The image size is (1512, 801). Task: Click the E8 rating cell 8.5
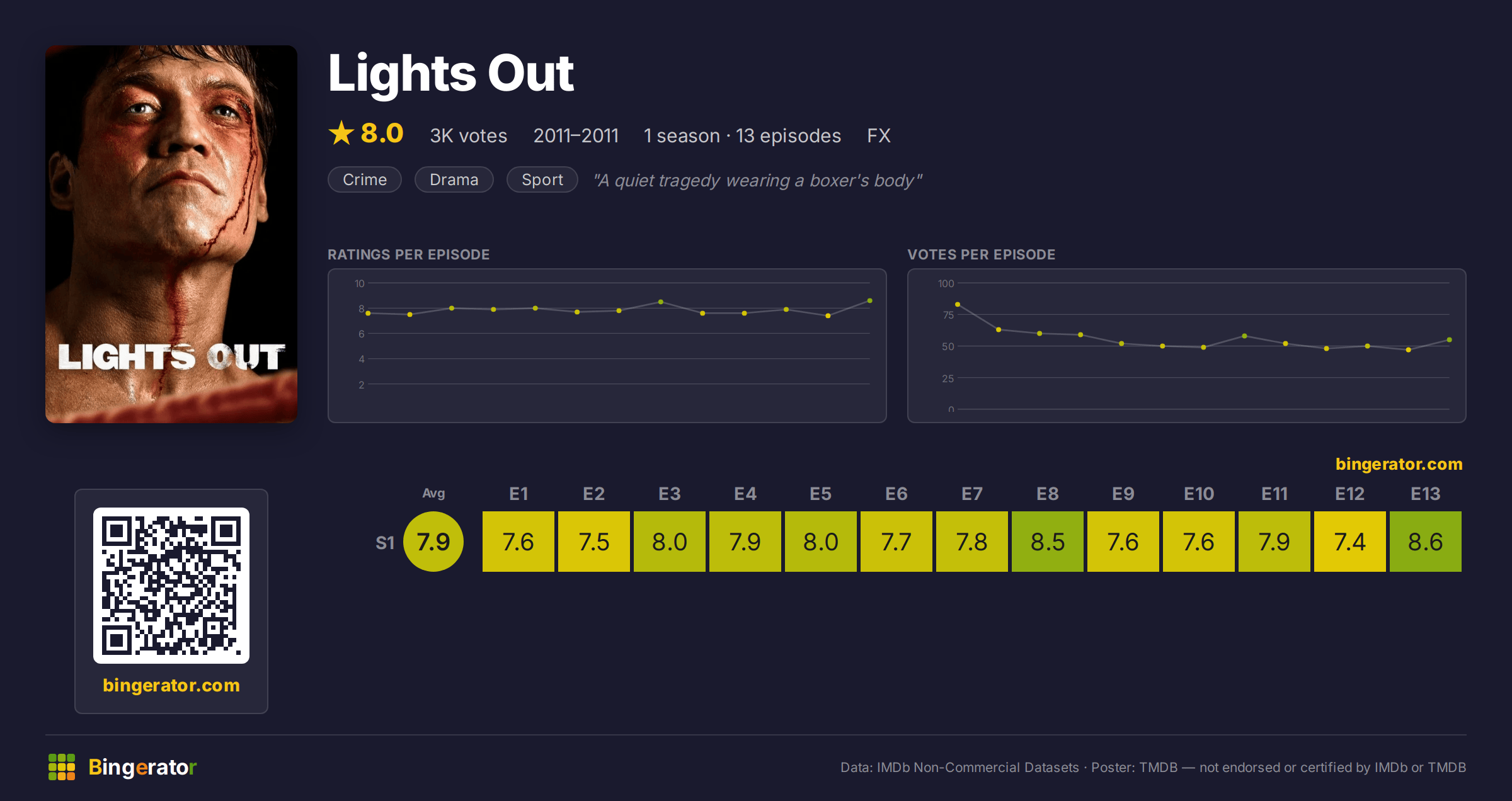(x=1048, y=542)
